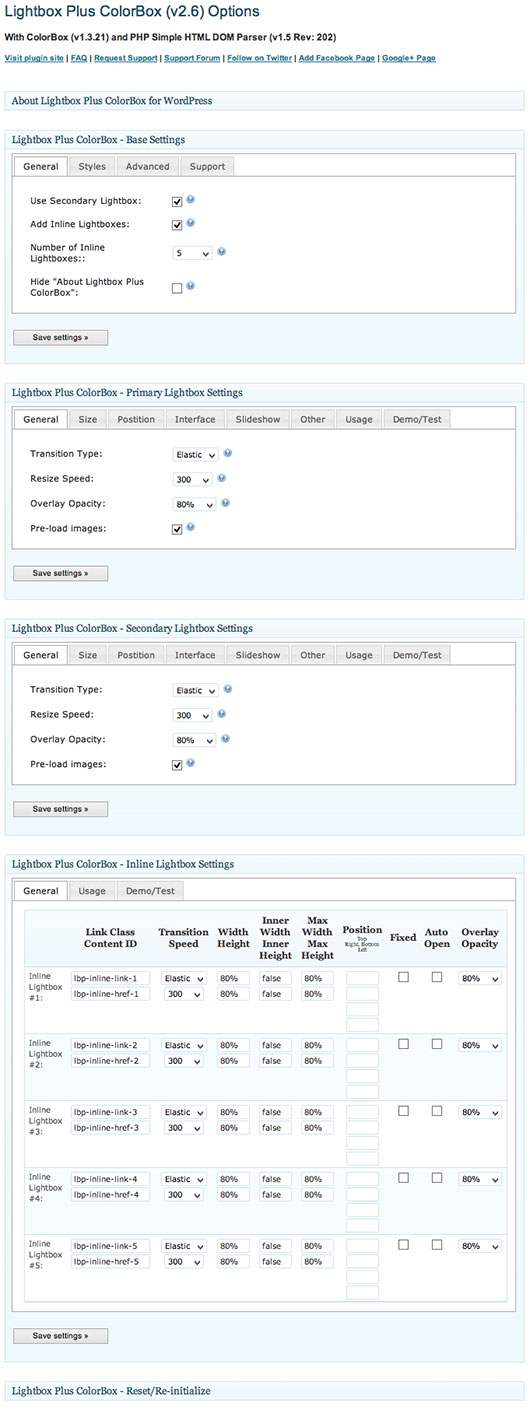Uncheck Use Secondary Lightbox checkbox
530x1410 pixels.
pyautogui.click(x=177, y=201)
